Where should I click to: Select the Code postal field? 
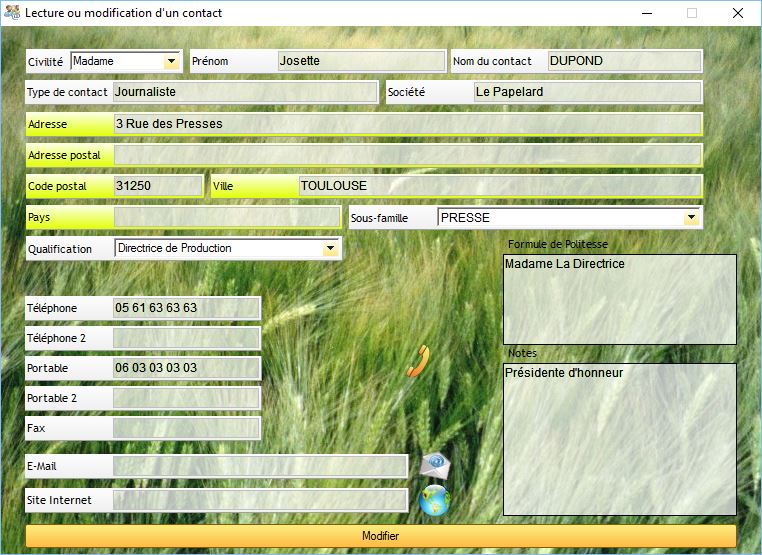tap(158, 186)
